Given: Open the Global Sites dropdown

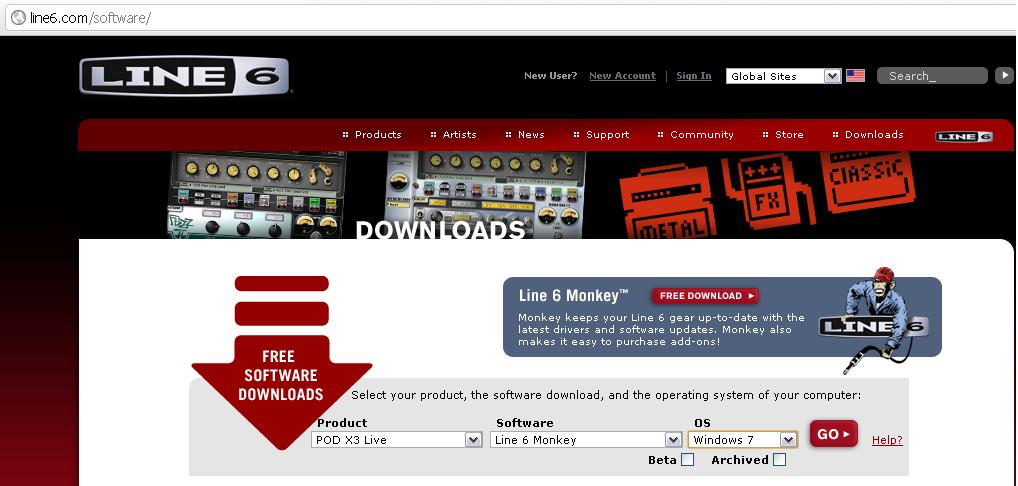Looking at the screenshot, I should point(784,76).
